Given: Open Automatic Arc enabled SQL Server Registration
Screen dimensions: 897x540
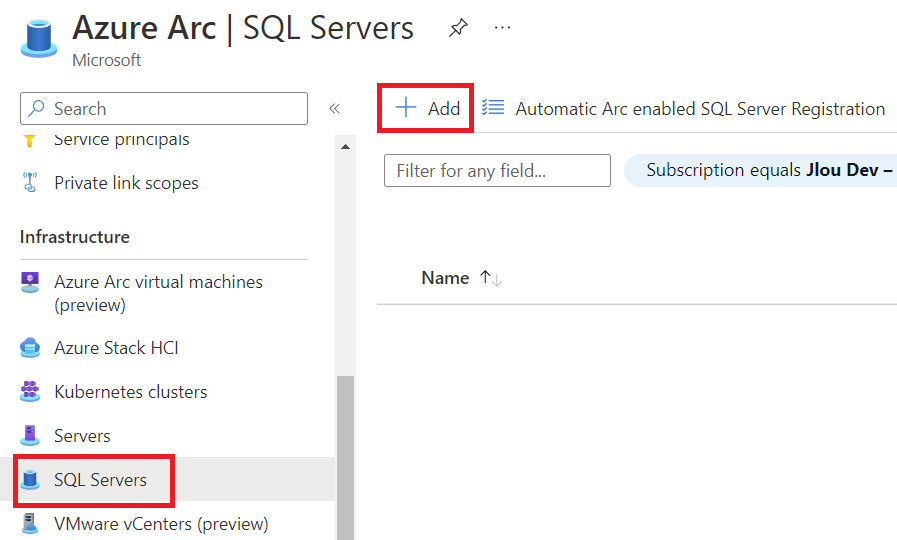Looking at the screenshot, I should [x=682, y=108].
